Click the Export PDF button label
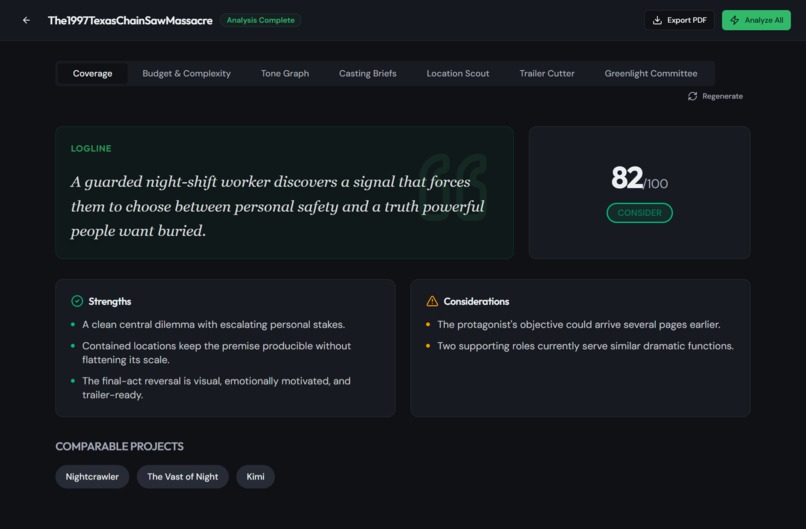Viewport: 806px width, 529px height. pyautogui.click(x=687, y=20)
